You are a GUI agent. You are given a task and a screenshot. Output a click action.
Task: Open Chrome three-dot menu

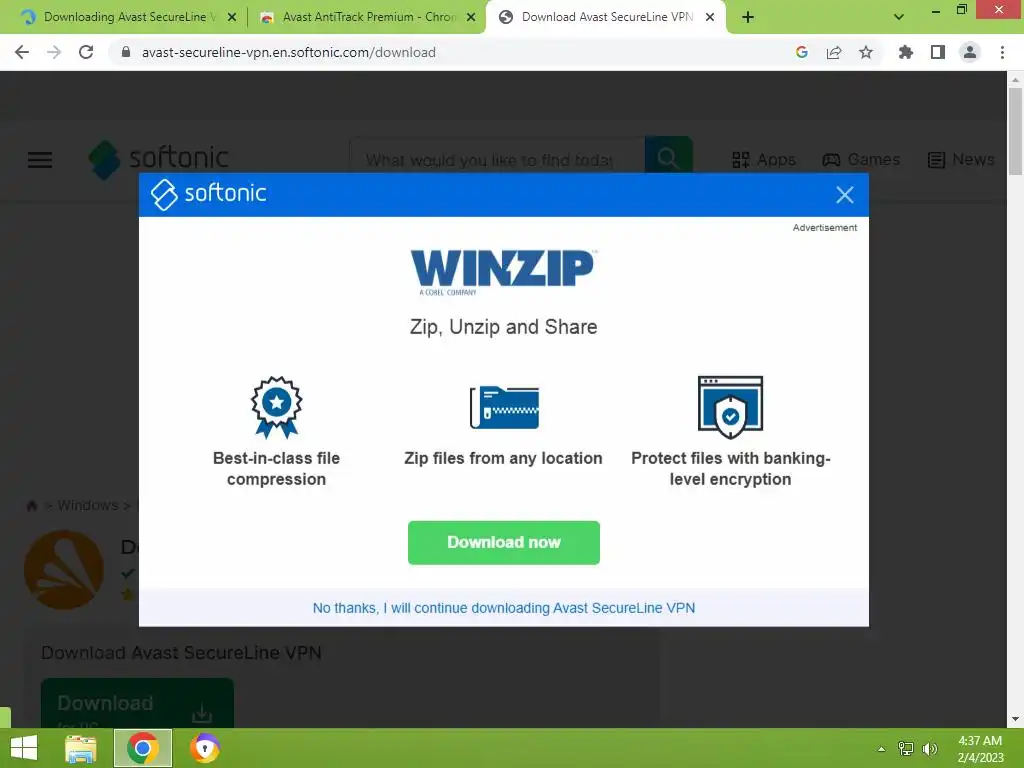[x=1002, y=52]
